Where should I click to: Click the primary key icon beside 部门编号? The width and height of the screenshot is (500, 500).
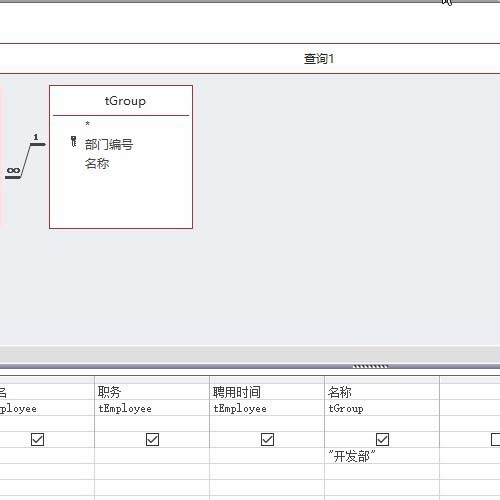pos(74,141)
